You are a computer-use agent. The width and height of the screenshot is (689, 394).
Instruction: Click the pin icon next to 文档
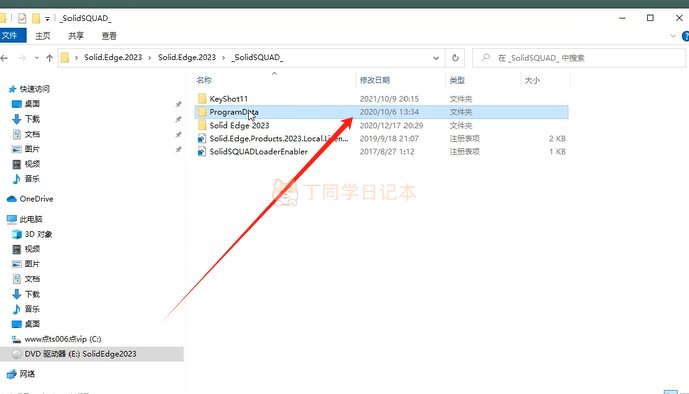coord(178,134)
